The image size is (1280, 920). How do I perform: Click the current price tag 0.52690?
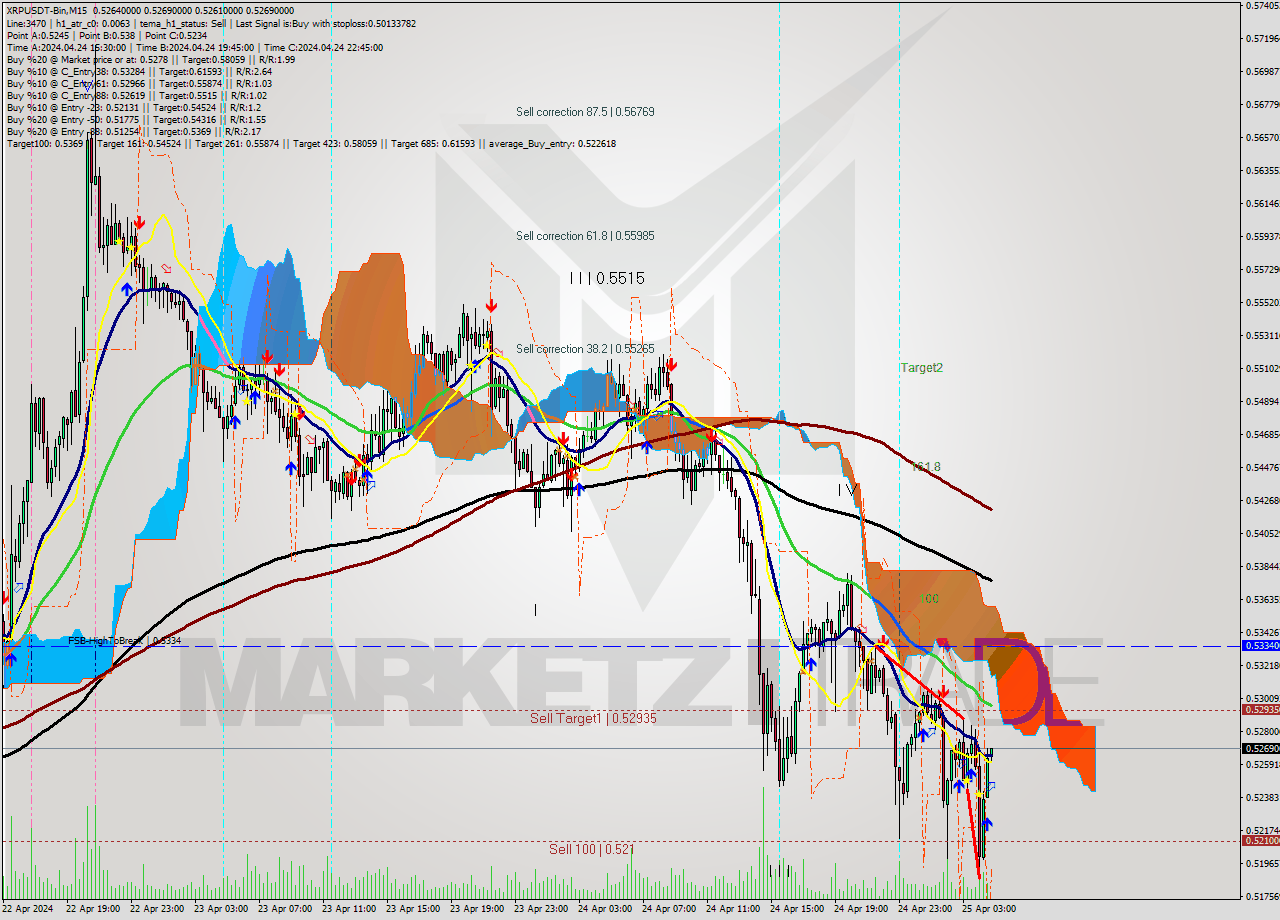click(1259, 748)
